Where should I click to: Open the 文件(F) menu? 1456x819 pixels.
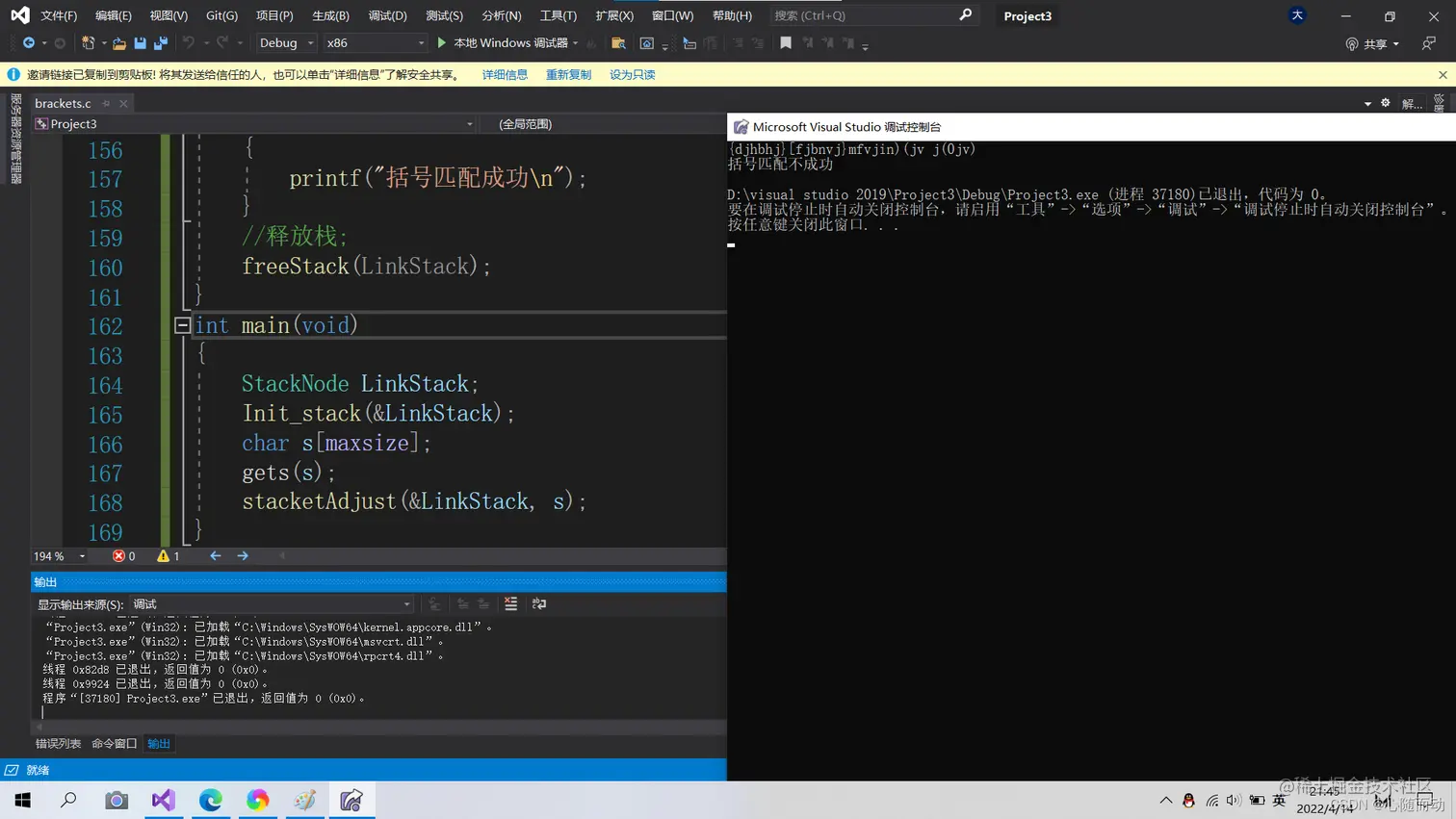tap(59, 15)
